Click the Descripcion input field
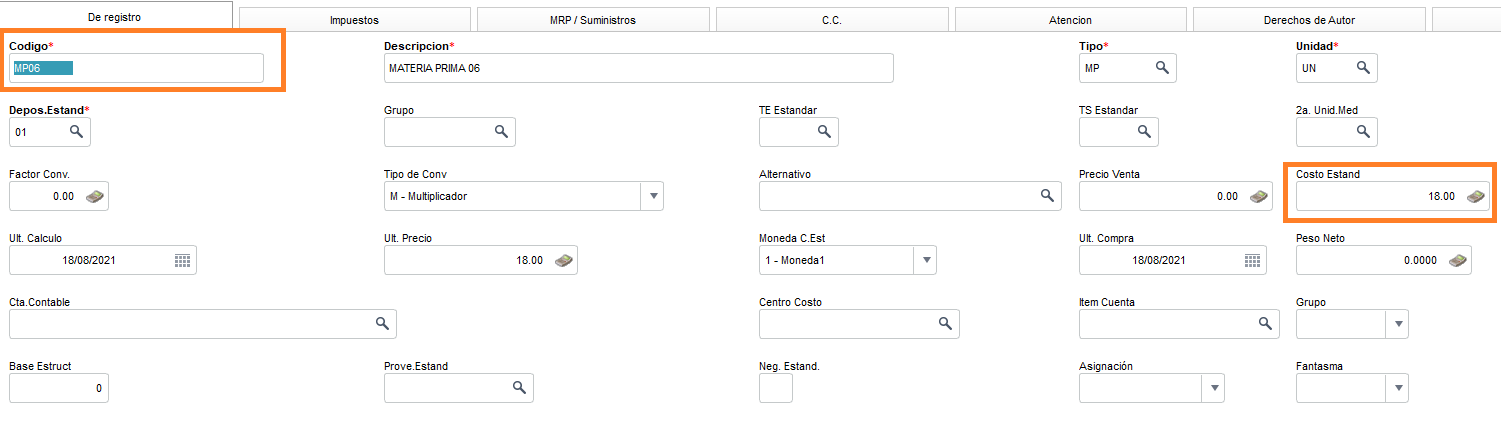 [x=638, y=68]
